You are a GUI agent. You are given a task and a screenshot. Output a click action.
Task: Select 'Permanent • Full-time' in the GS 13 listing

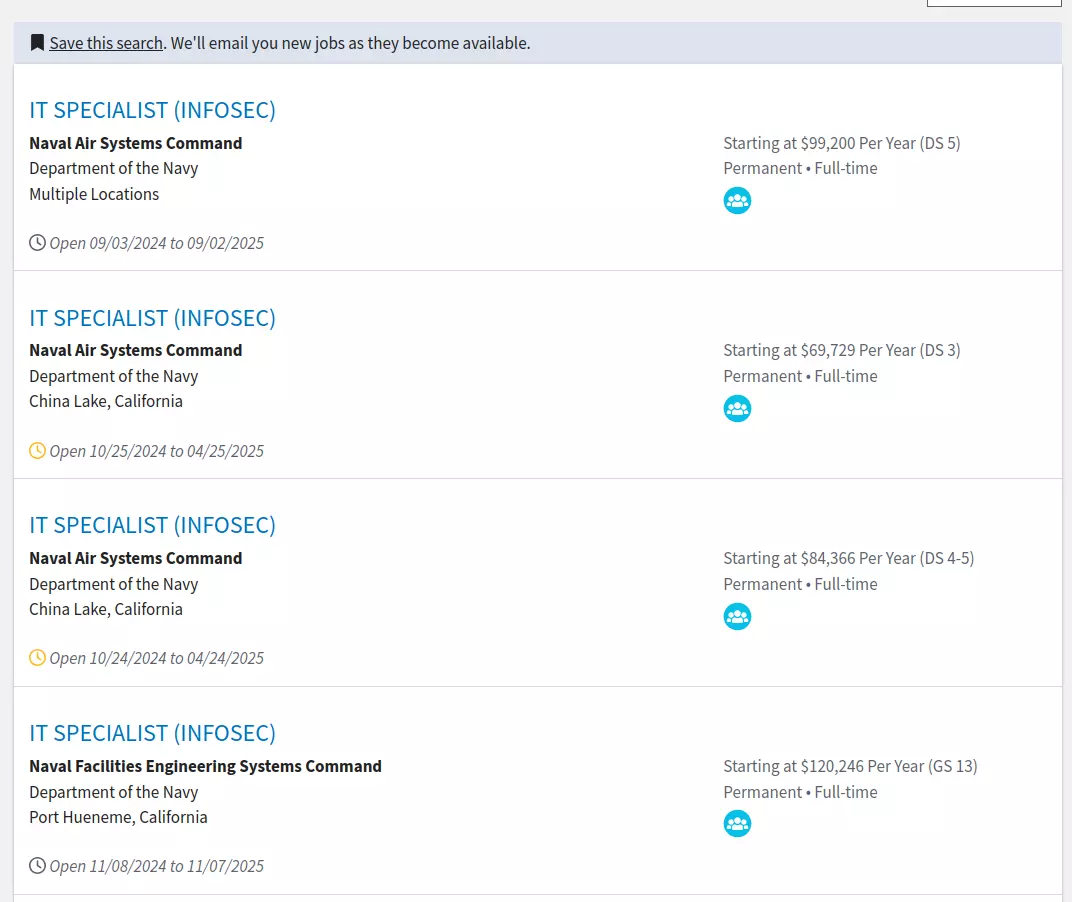click(801, 792)
